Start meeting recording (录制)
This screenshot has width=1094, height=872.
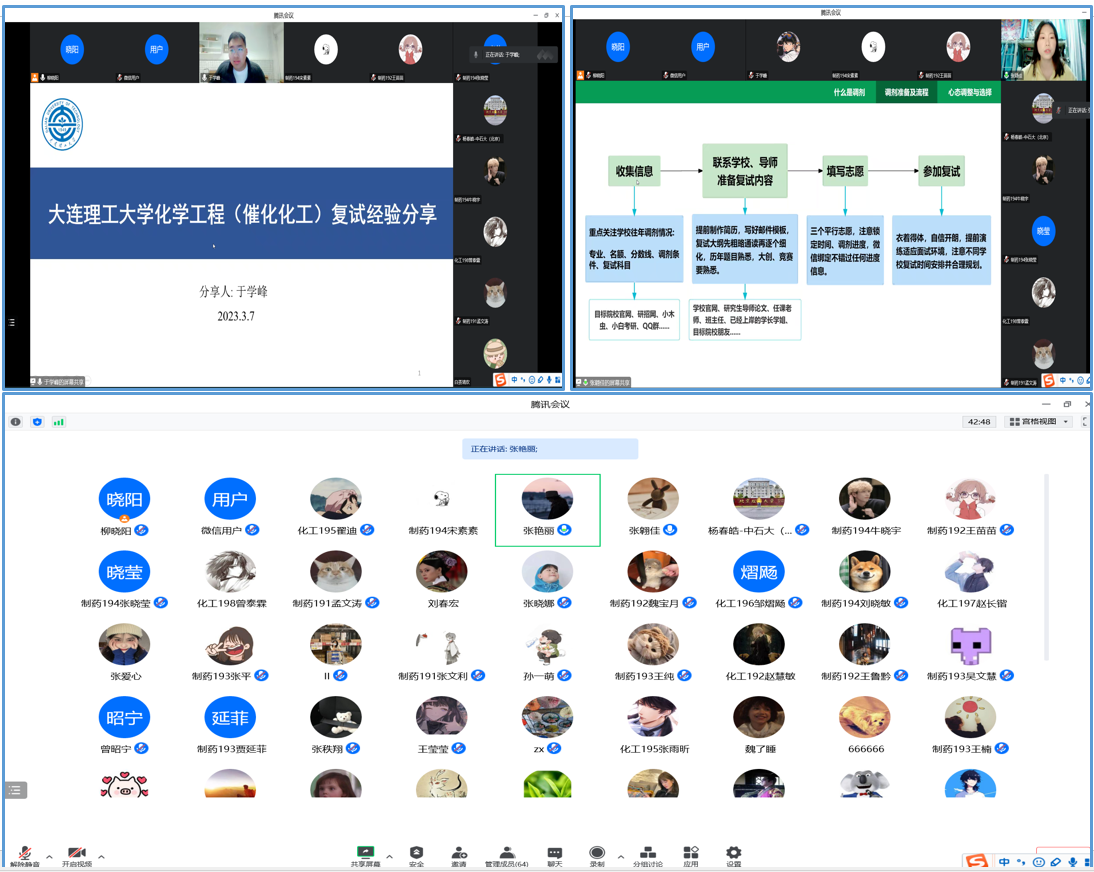pyautogui.click(x=597, y=855)
